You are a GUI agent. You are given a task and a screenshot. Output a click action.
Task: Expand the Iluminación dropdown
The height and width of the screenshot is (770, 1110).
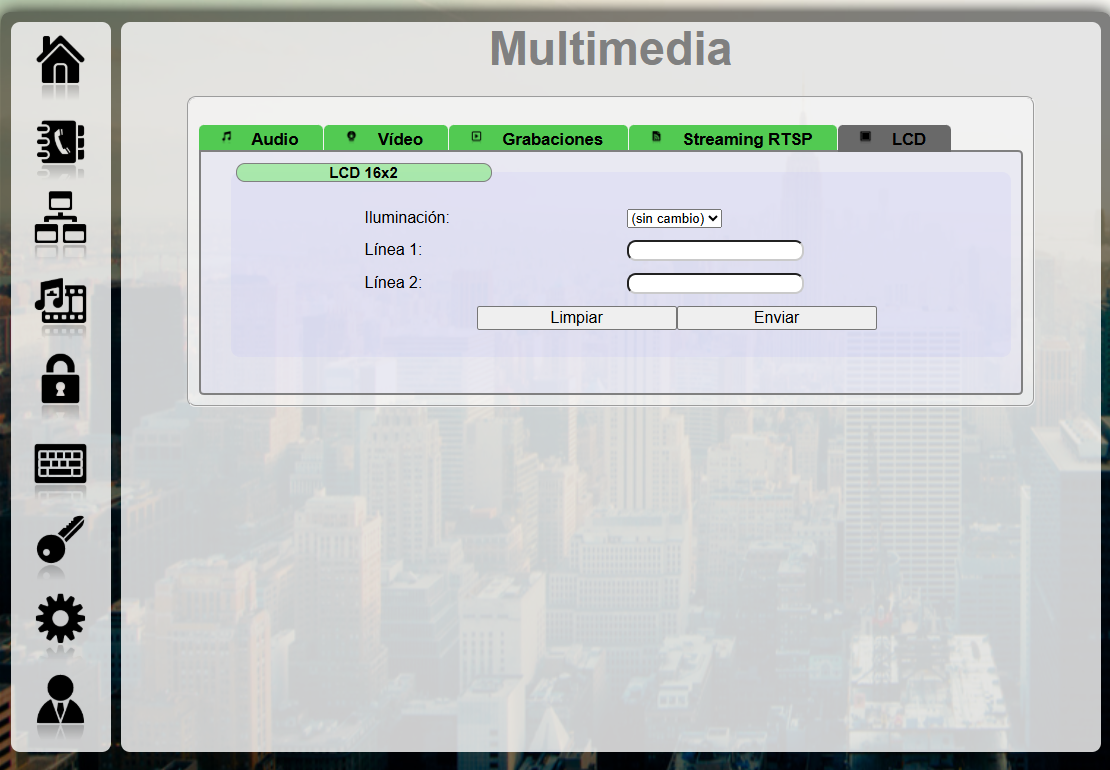pyautogui.click(x=674, y=219)
